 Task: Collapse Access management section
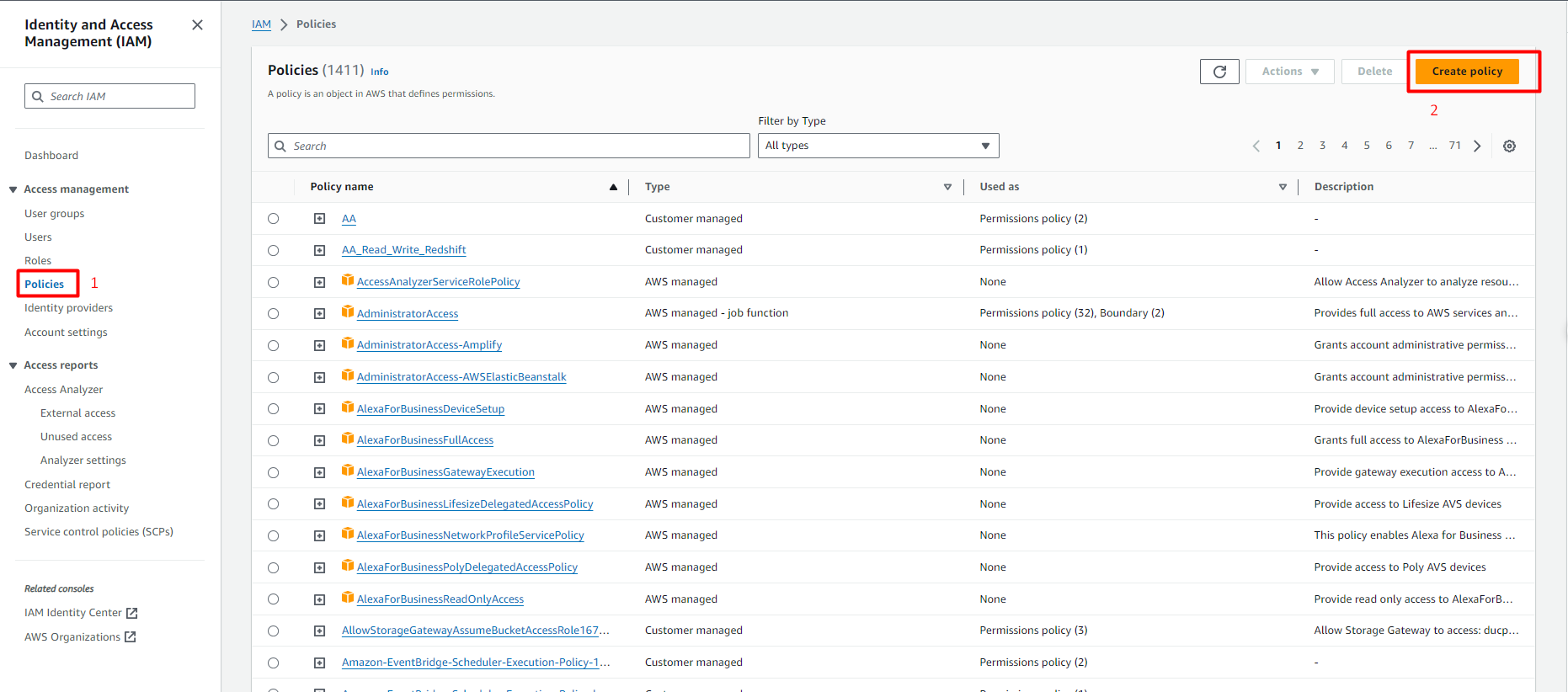pyautogui.click(x=13, y=189)
